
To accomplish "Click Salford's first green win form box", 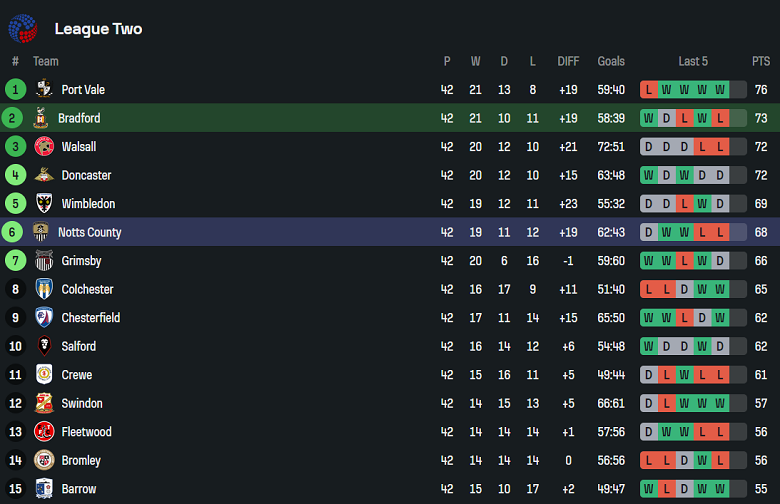I will (649, 347).
